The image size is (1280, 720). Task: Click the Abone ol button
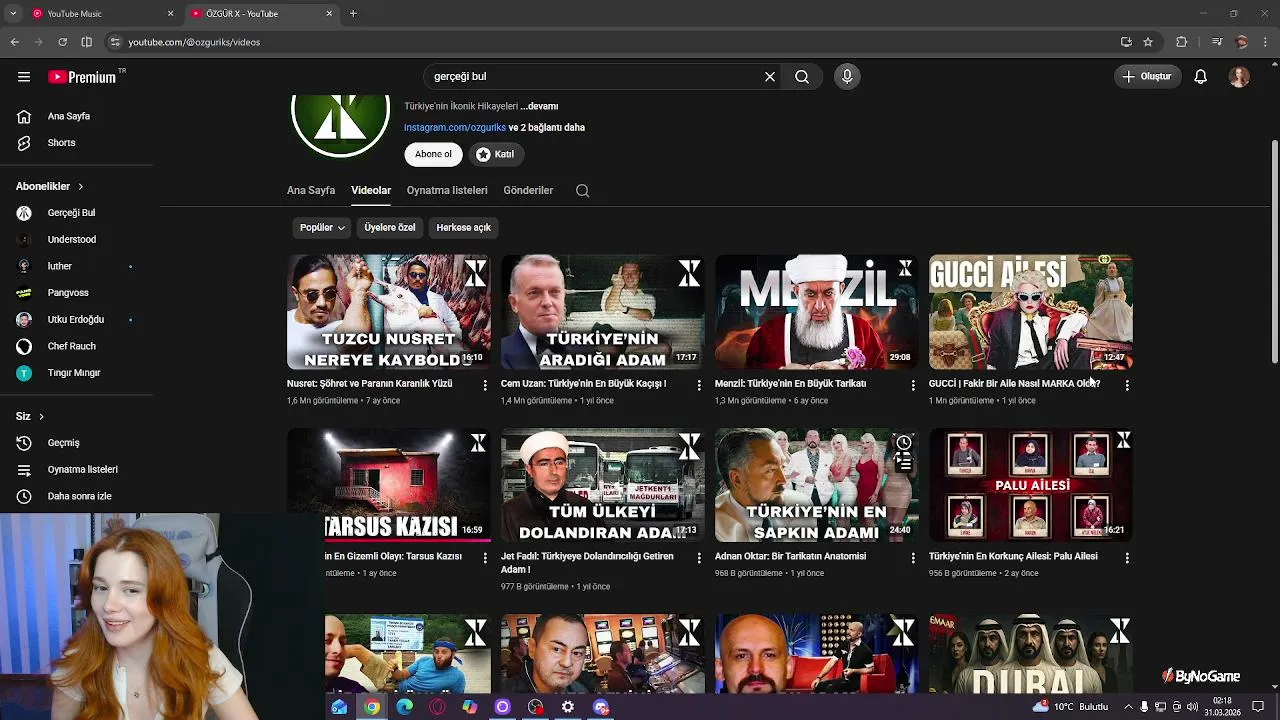tap(433, 154)
